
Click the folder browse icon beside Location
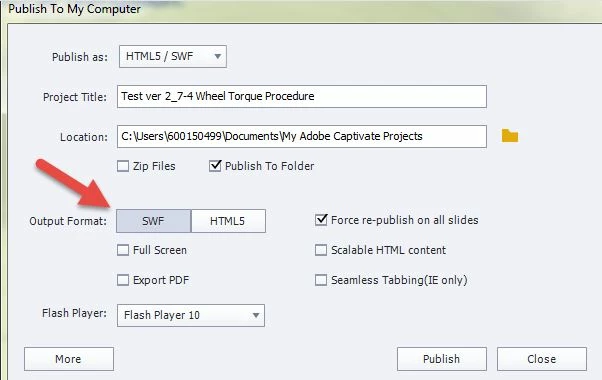[x=510, y=136]
